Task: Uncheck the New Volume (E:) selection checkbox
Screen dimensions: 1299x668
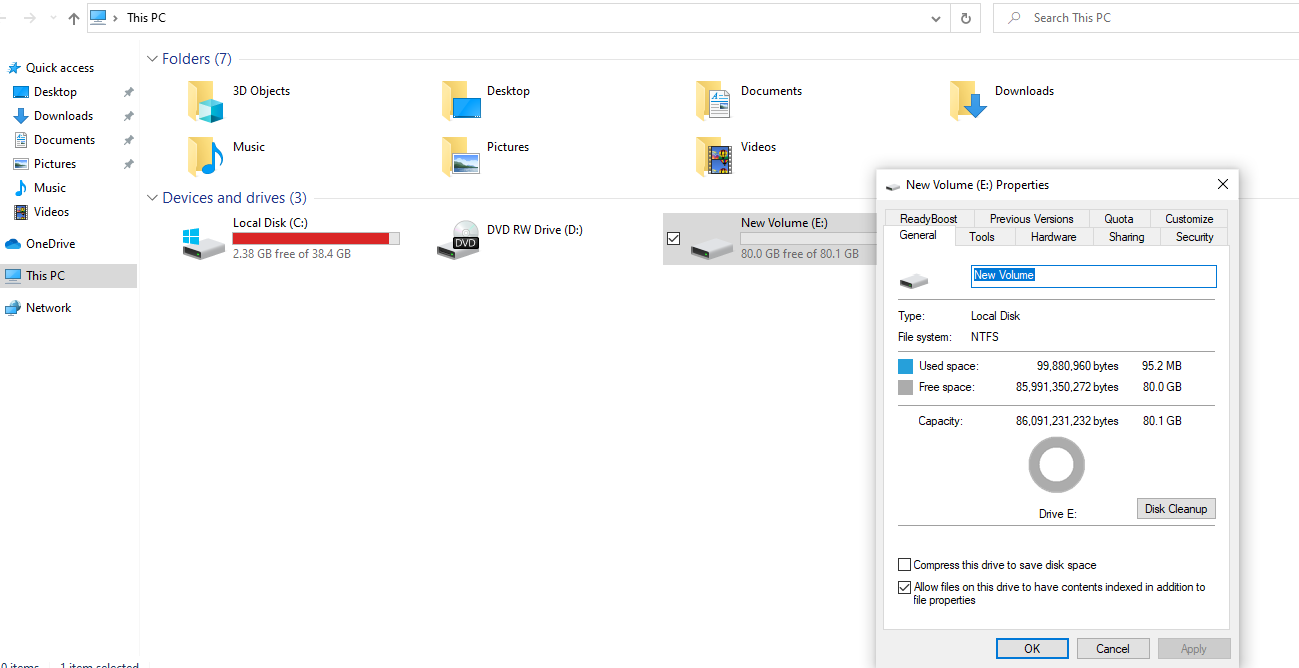Action: point(674,238)
